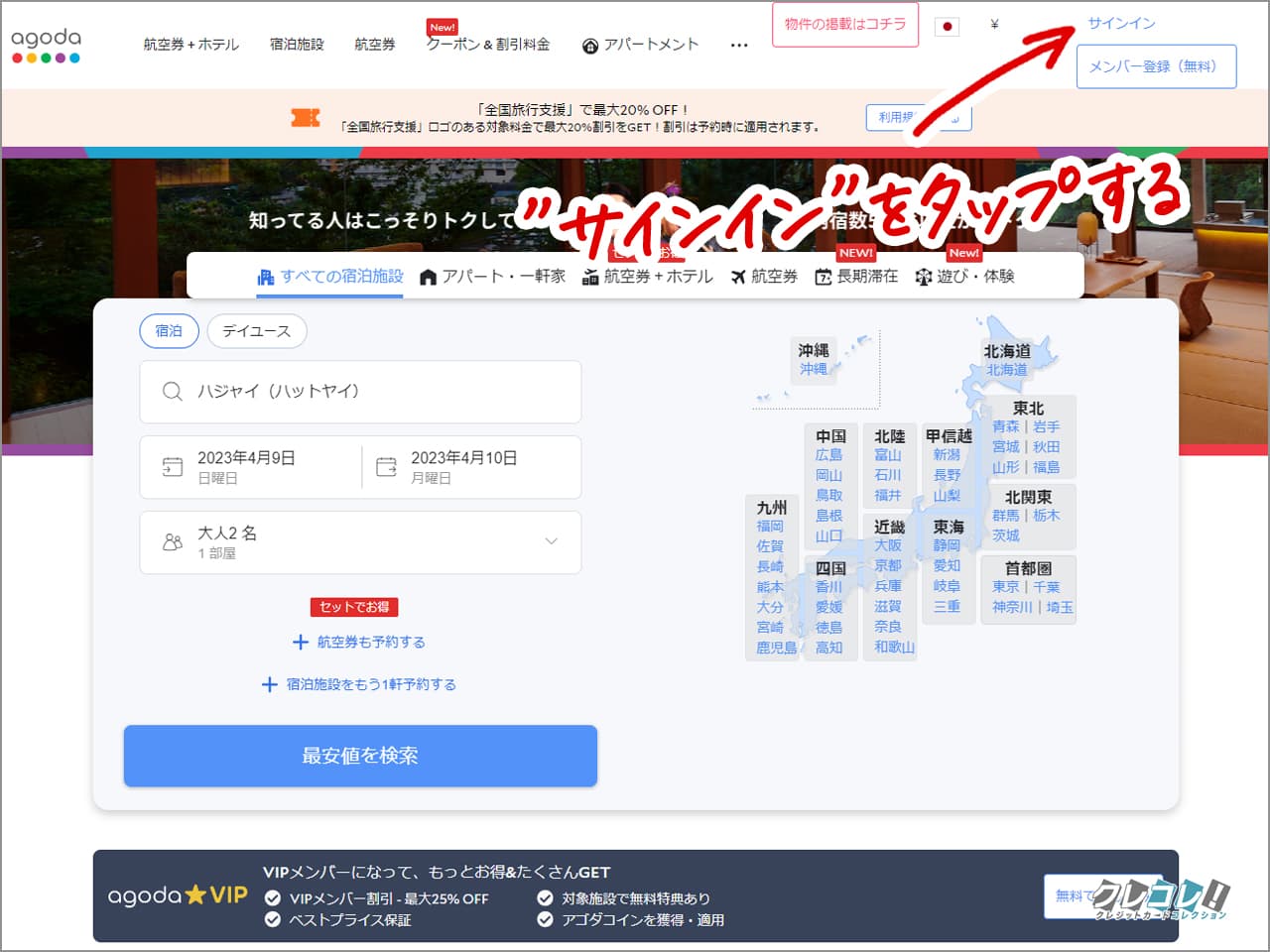Select the 遊び・体験 tab
The image size is (1270, 952).
964,277
